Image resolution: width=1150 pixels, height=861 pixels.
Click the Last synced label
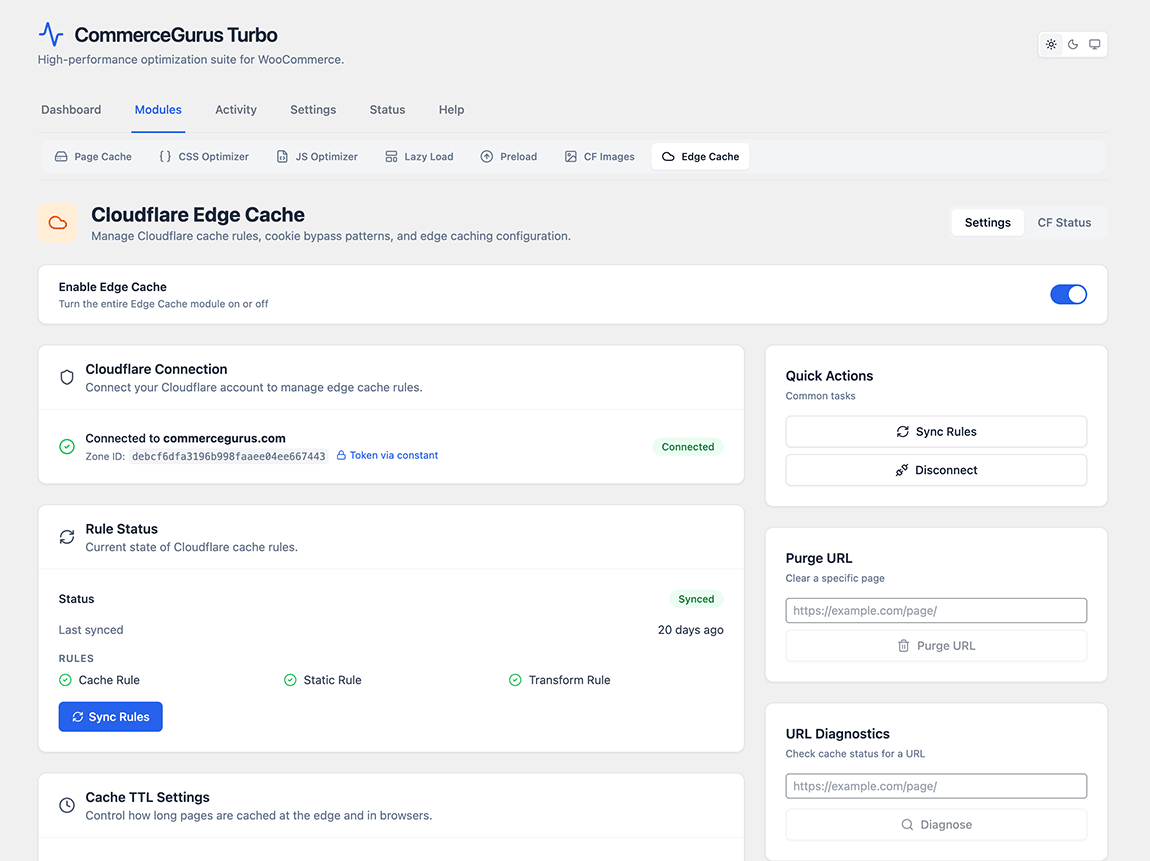click(x=91, y=630)
